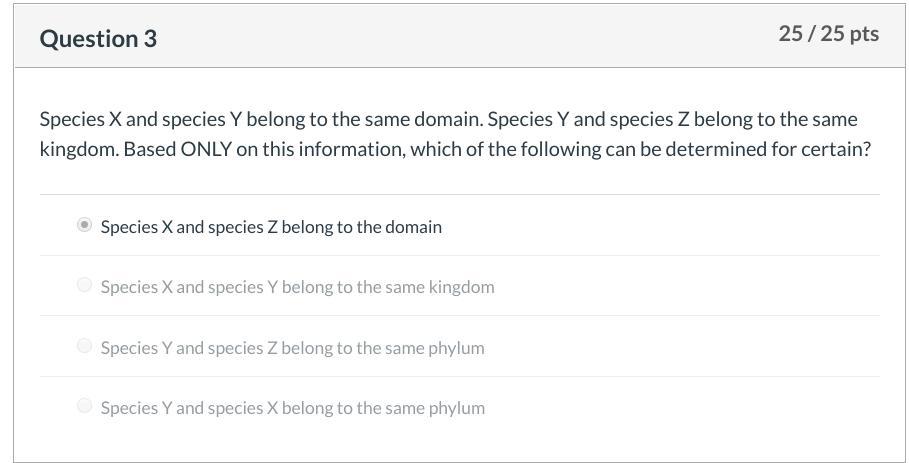Click the word 'domain' in the selected answer
Screen dimensions: 909x463
pos(413,227)
